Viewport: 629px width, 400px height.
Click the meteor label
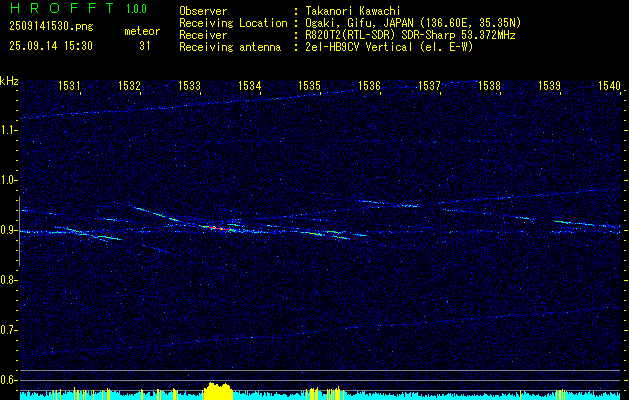click(x=142, y=31)
